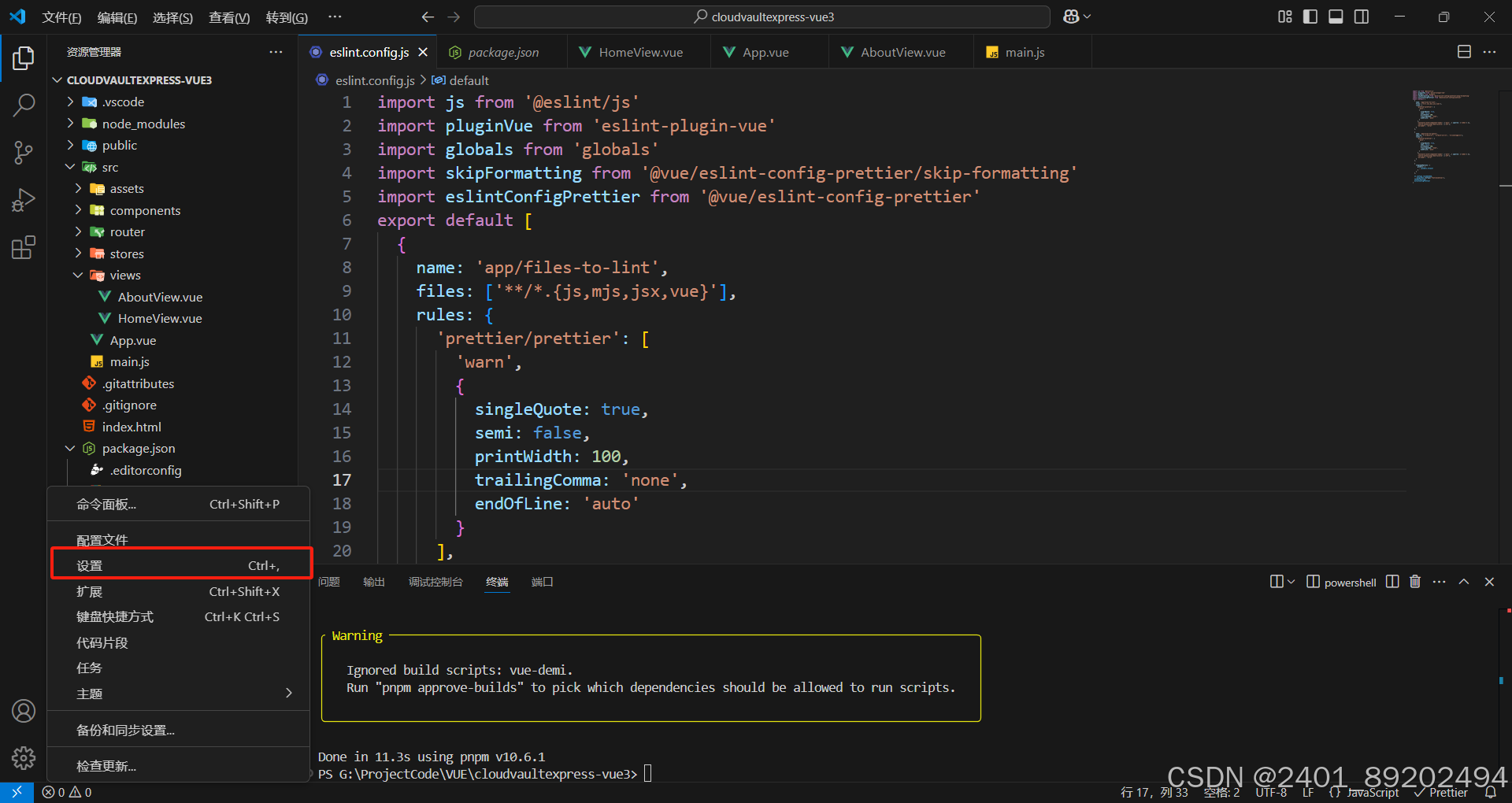Open the powershell terminal dropdown
Screen dimensions: 1512x803
click(x=1291, y=582)
